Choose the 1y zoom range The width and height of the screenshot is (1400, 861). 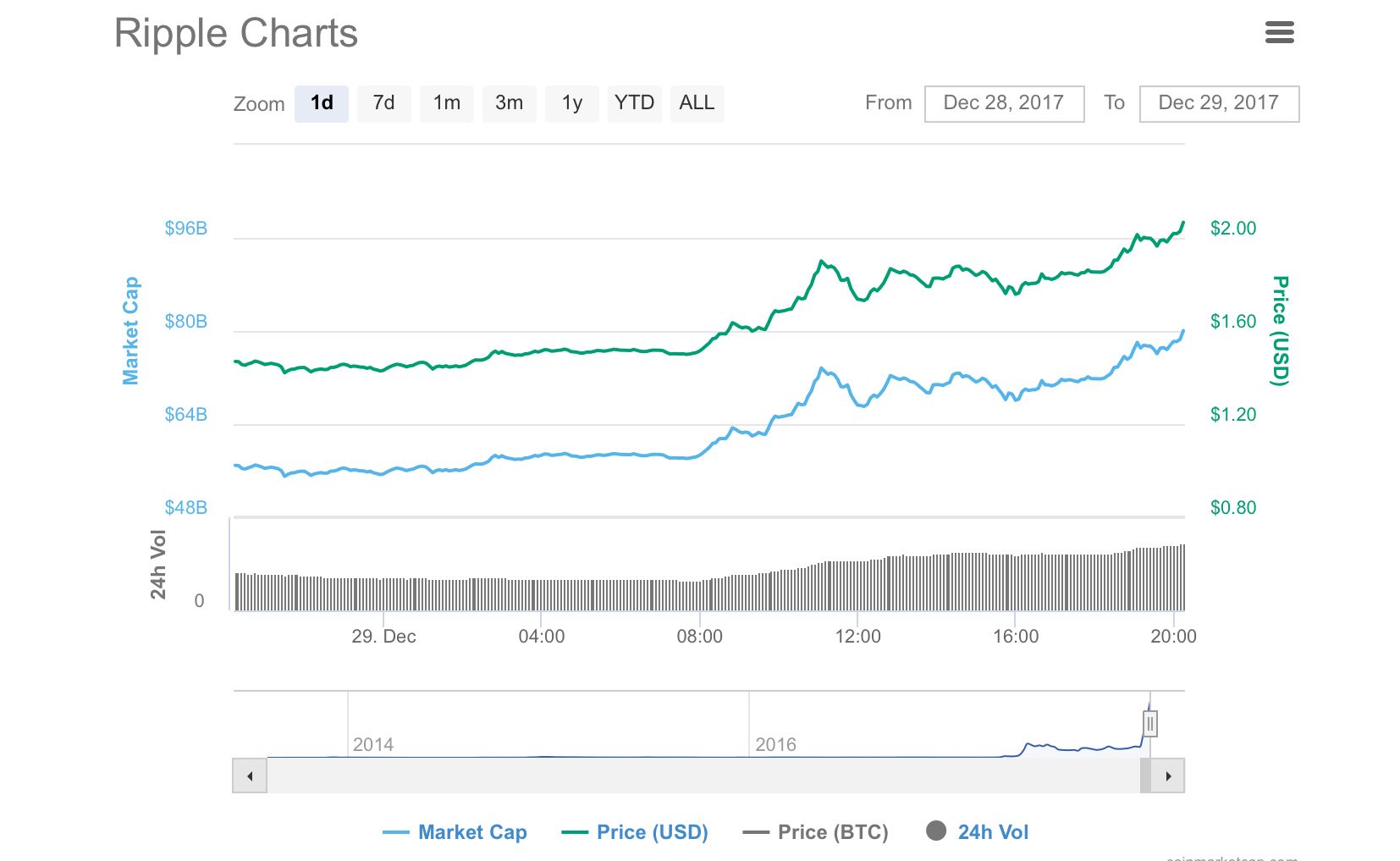click(x=572, y=103)
